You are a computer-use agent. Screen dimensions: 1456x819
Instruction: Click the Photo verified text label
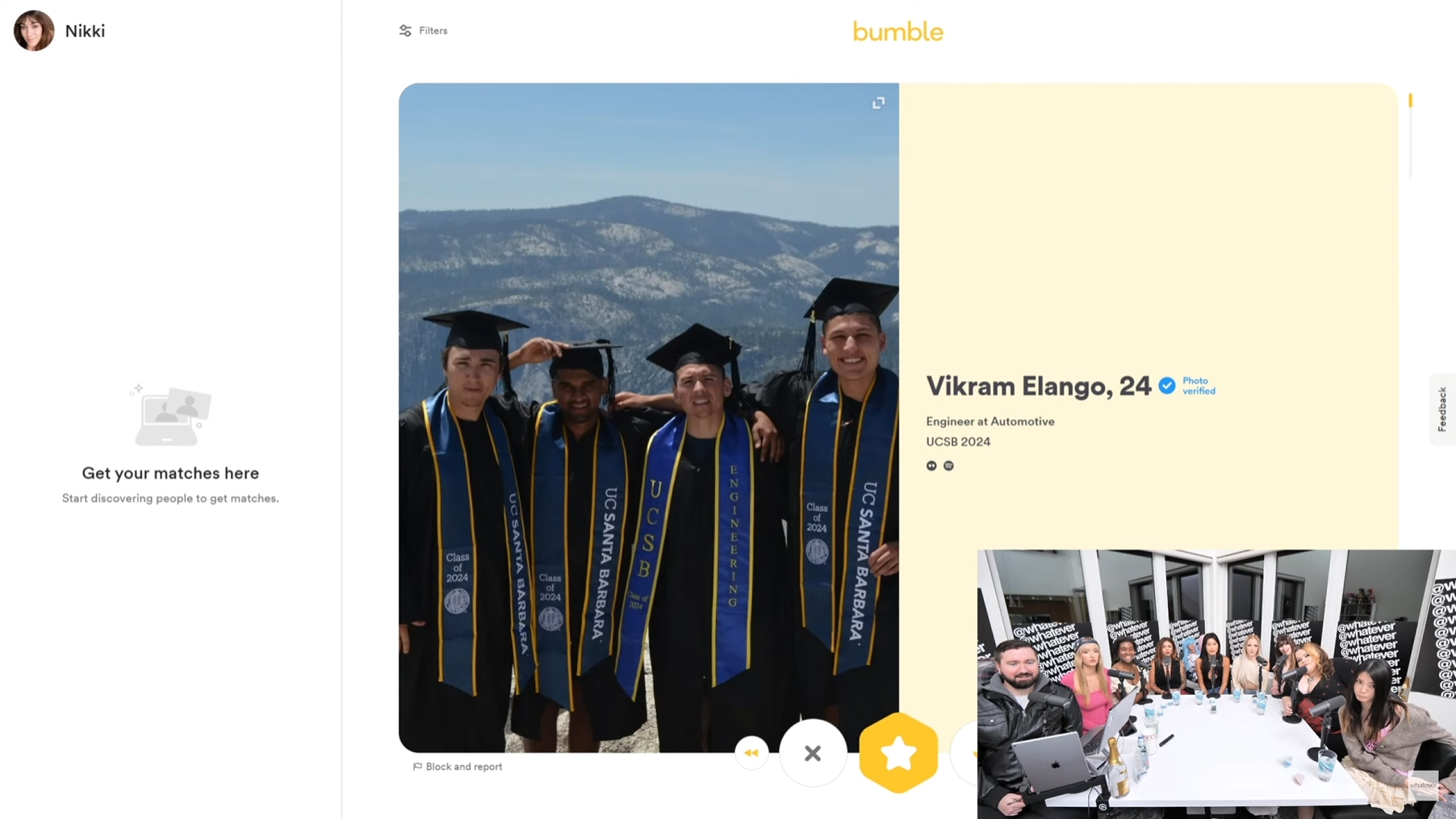click(x=1199, y=386)
